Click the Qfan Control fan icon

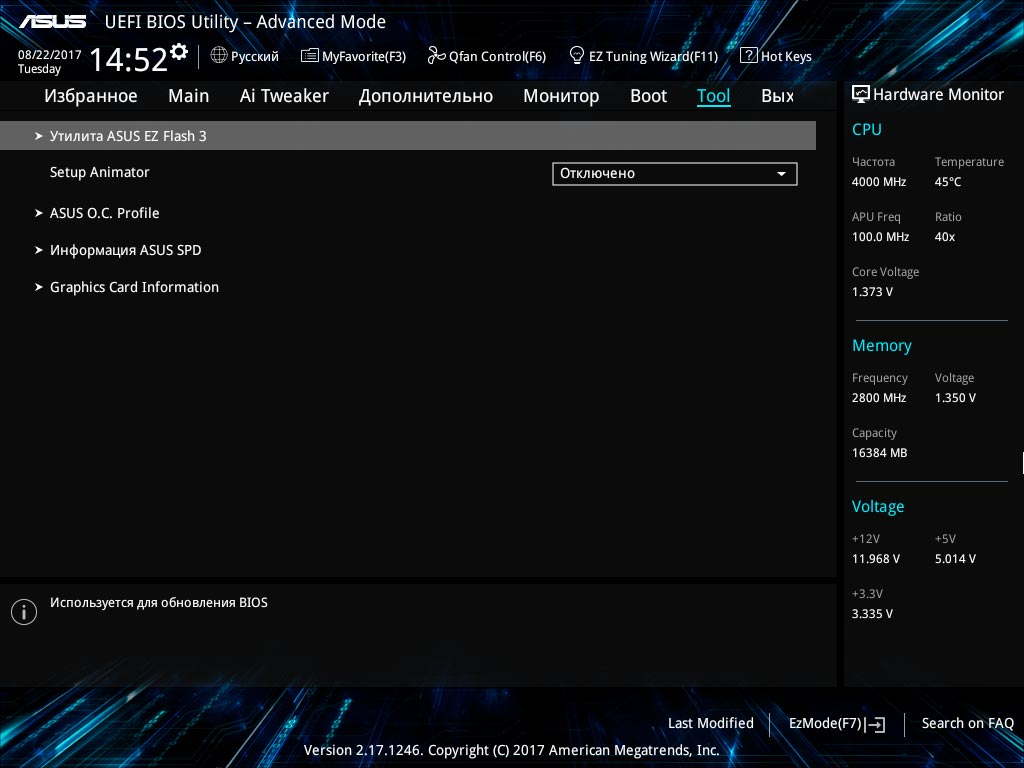coord(436,56)
